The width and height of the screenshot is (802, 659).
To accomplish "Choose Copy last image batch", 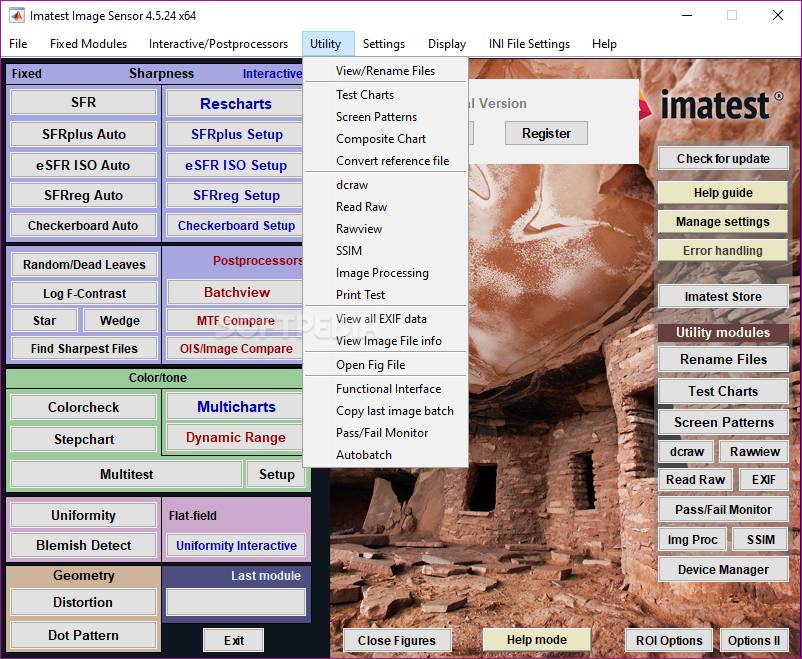I will 386,411.
